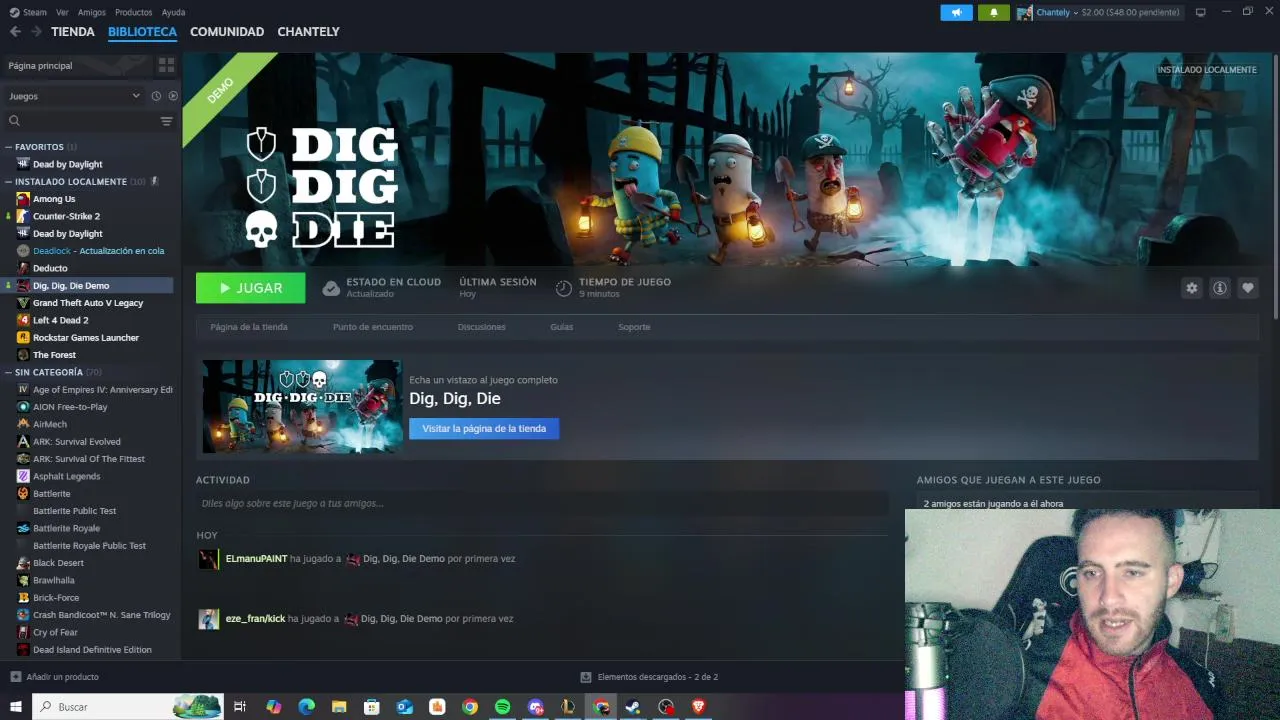Open Guías link
The width and height of the screenshot is (1280, 720).
click(561, 327)
